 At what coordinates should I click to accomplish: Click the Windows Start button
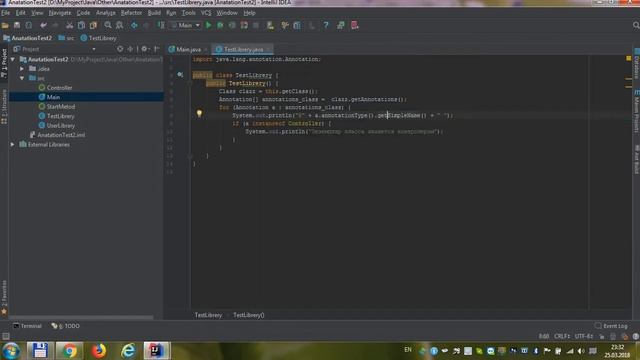pos(11,351)
